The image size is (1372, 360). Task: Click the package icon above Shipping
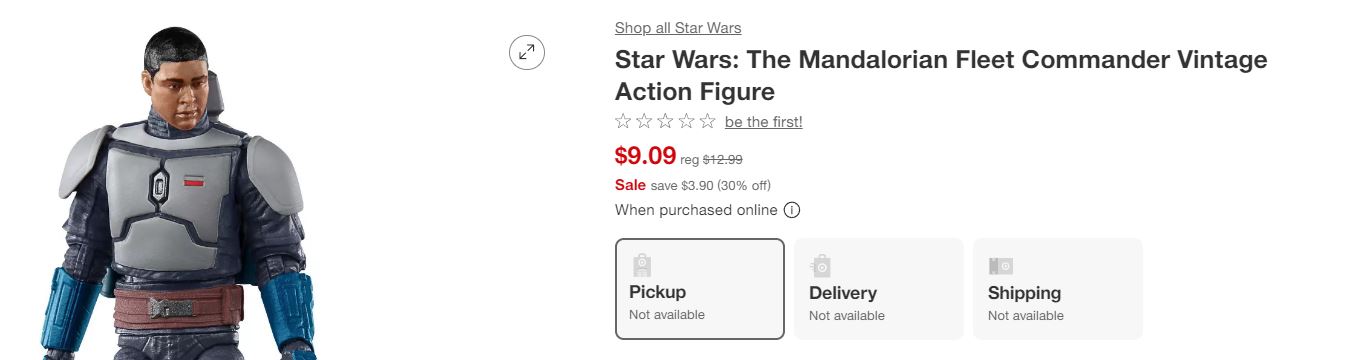click(1001, 266)
